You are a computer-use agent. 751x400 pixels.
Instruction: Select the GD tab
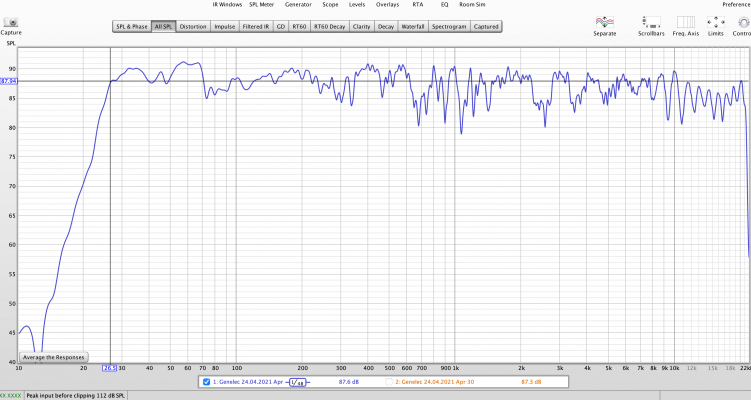point(281,27)
